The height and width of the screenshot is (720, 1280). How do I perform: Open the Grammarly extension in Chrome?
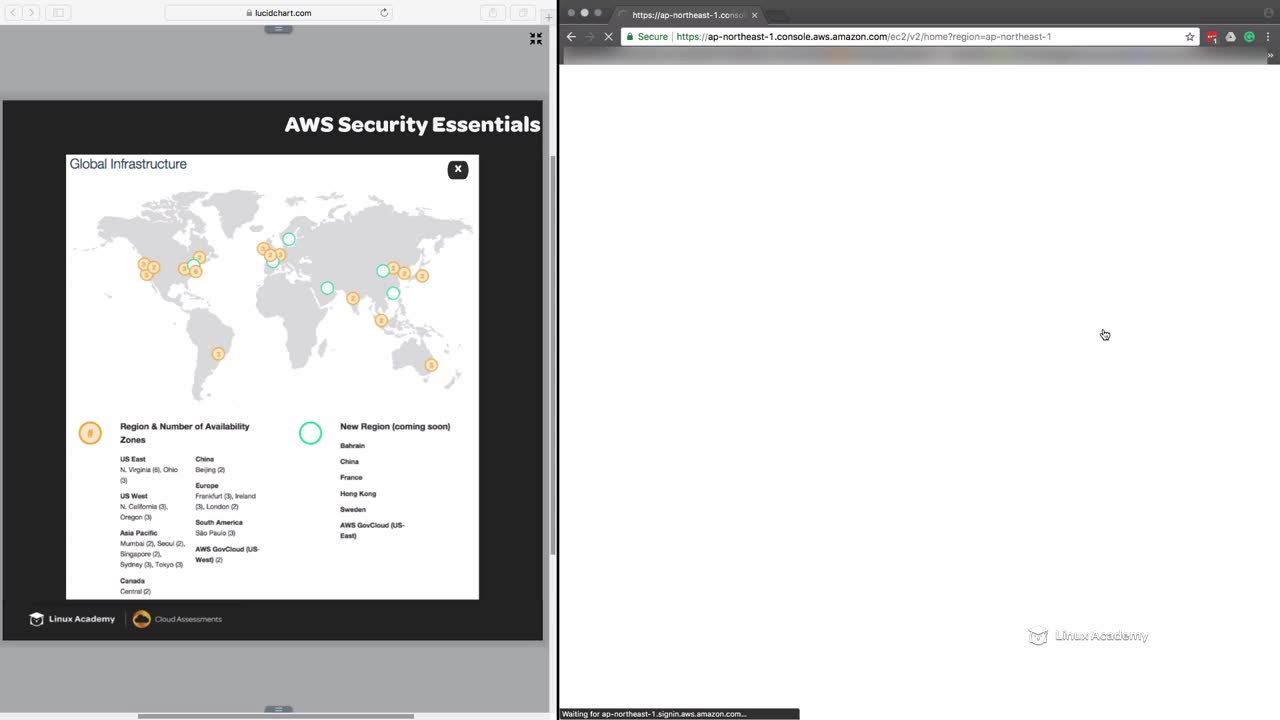(x=1247, y=37)
